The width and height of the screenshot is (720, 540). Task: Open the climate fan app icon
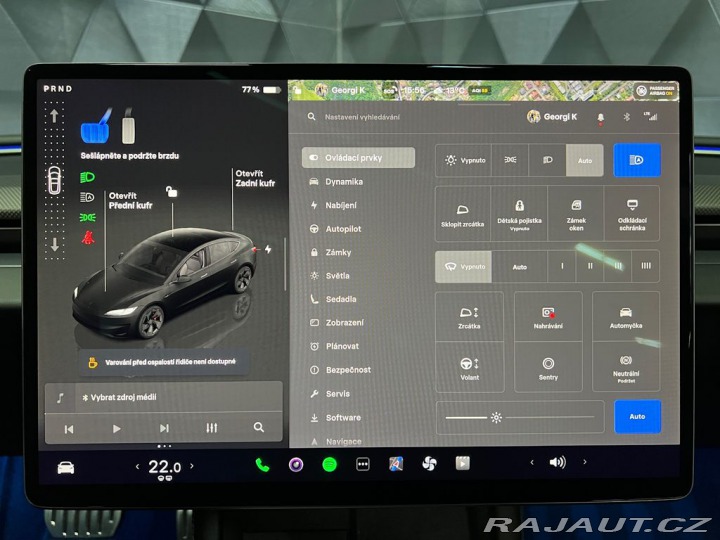pos(429,464)
